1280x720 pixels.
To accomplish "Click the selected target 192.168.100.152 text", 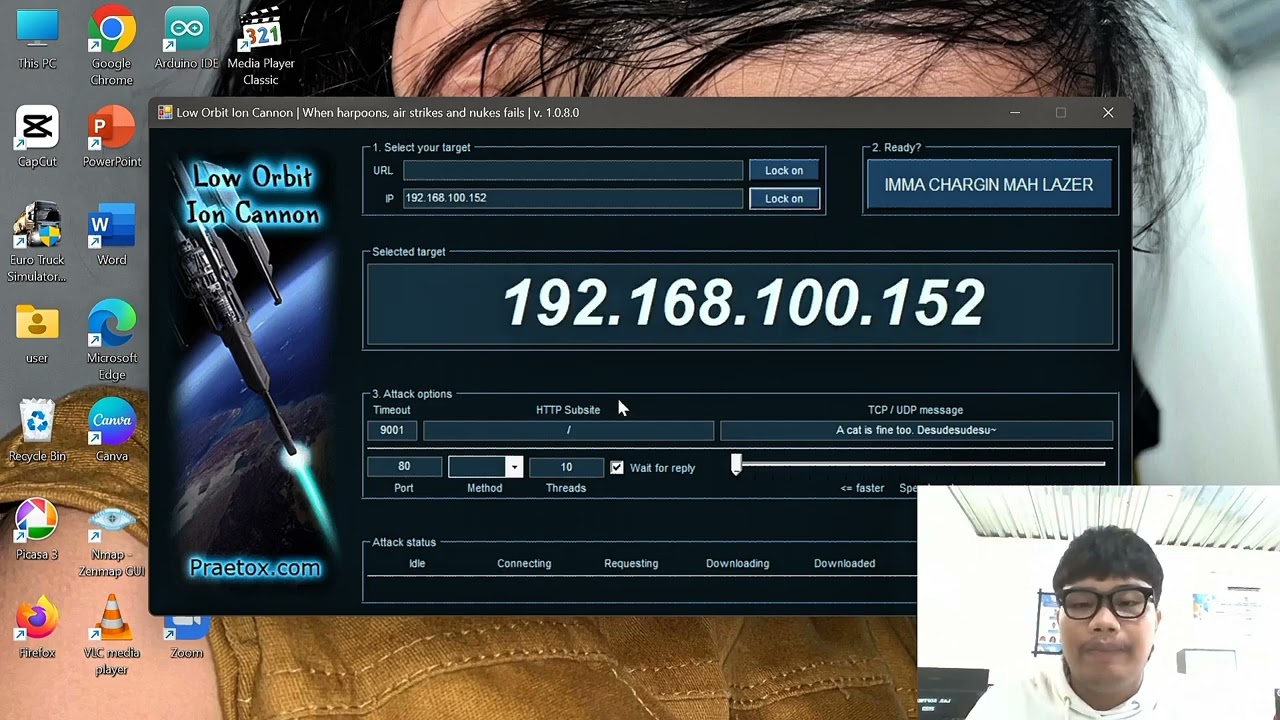I will click(x=743, y=303).
